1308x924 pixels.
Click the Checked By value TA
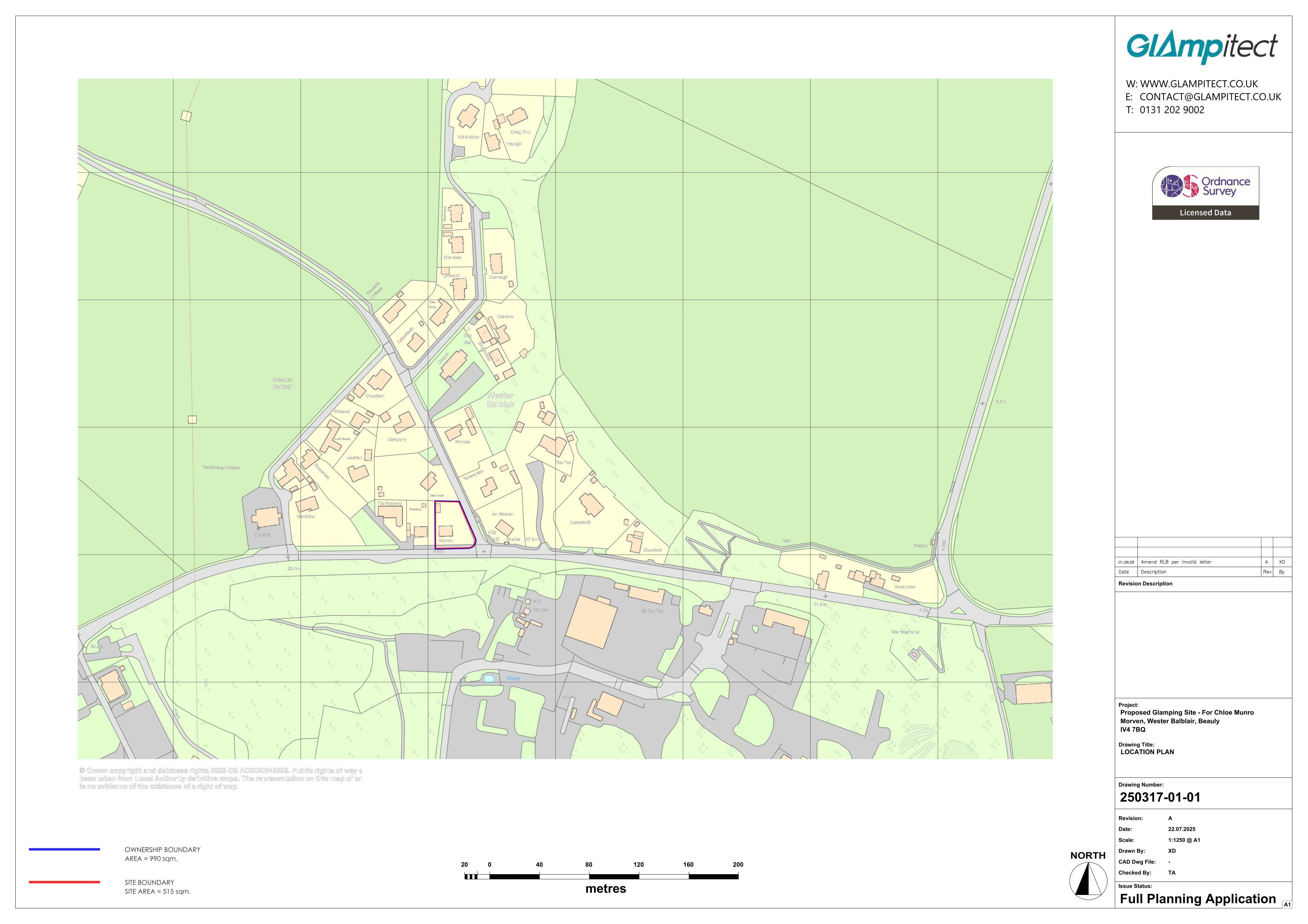1172,873
